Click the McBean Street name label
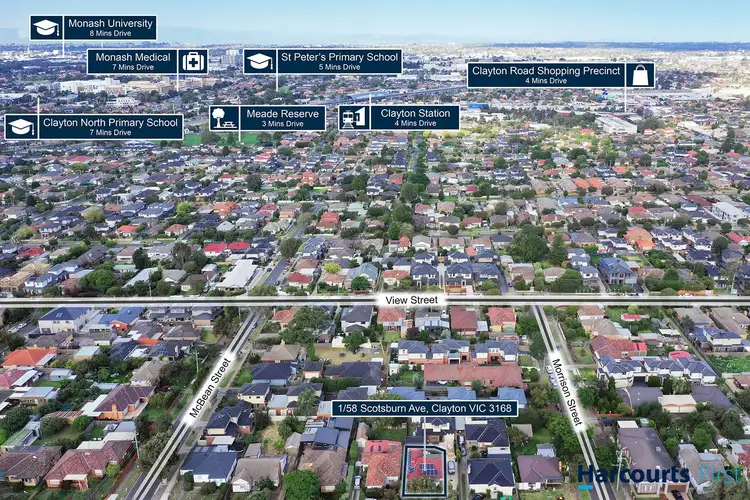 tap(210, 386)
